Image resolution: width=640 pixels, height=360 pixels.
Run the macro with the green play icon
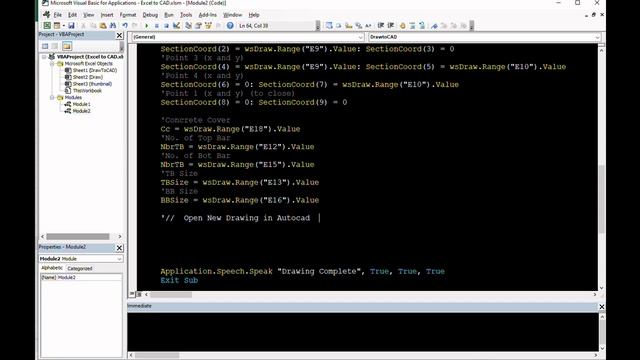[146, 26]
